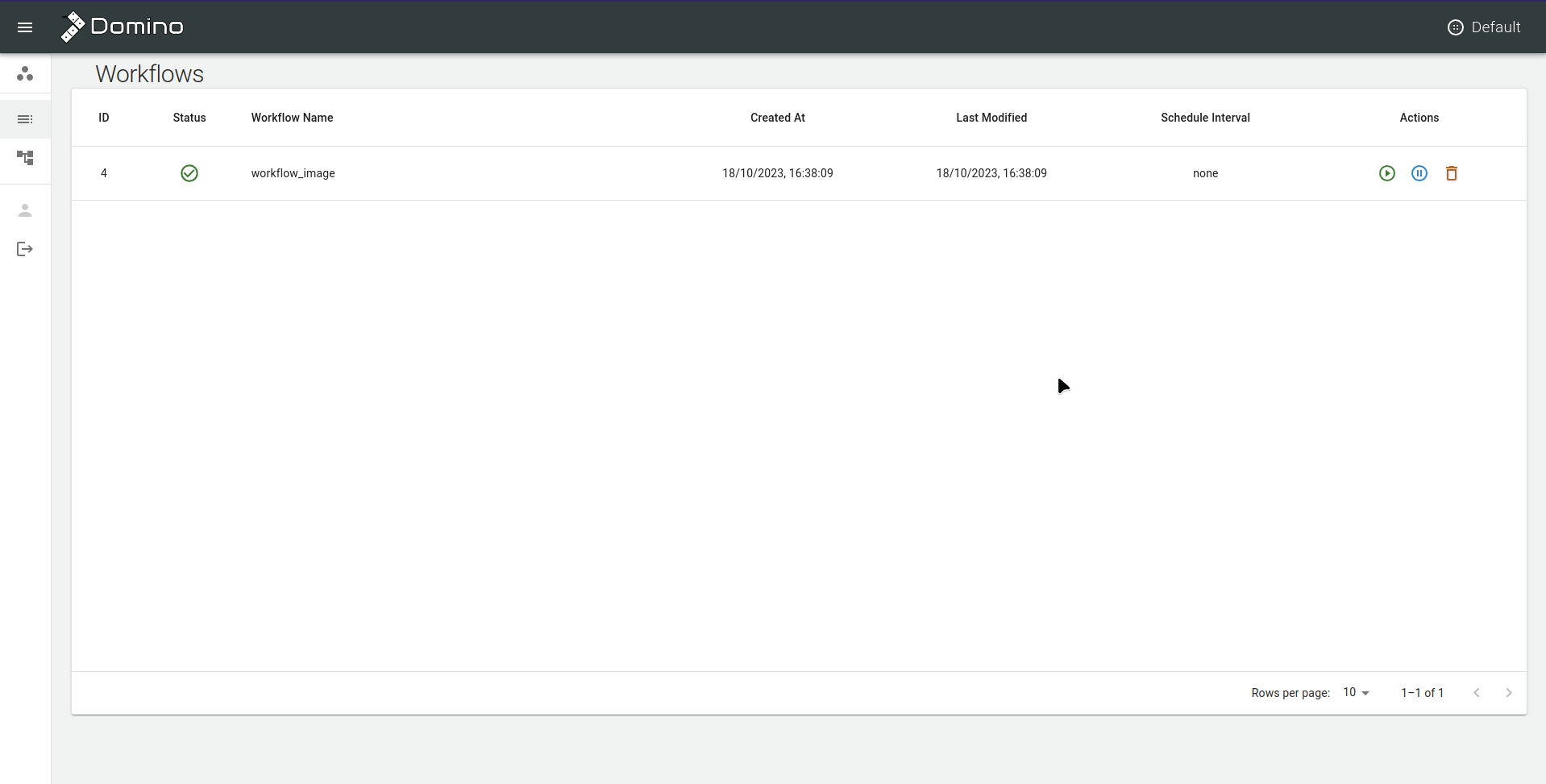The image size is (1546, 784).
Task: Open the rows per page dropdown
Action: coord(1356,693)
